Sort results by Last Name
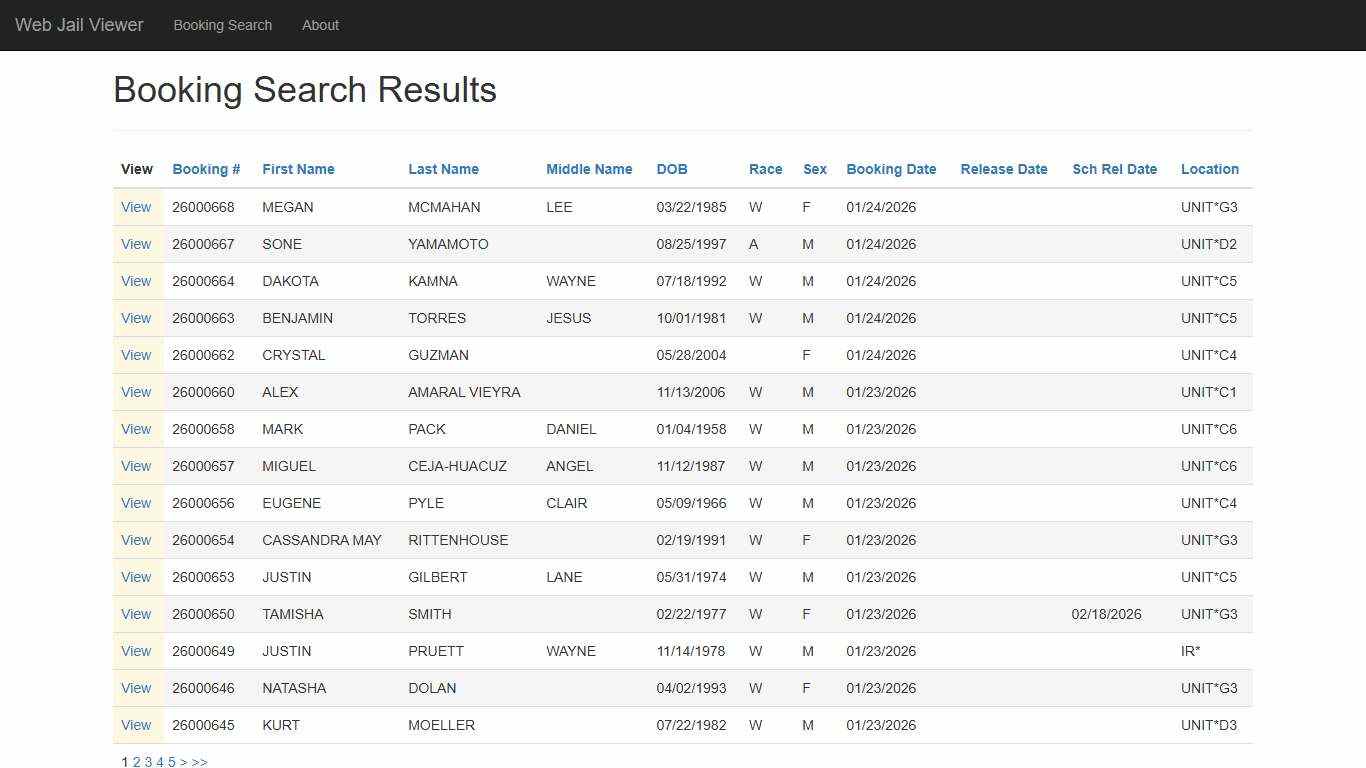1366x768 pixels. [x=443, y=169]
